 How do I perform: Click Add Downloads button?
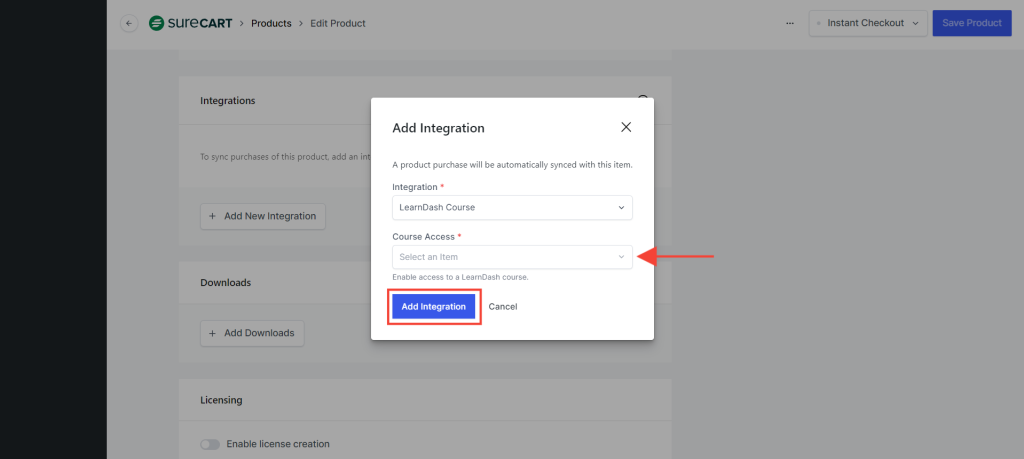tap(252, 333)
